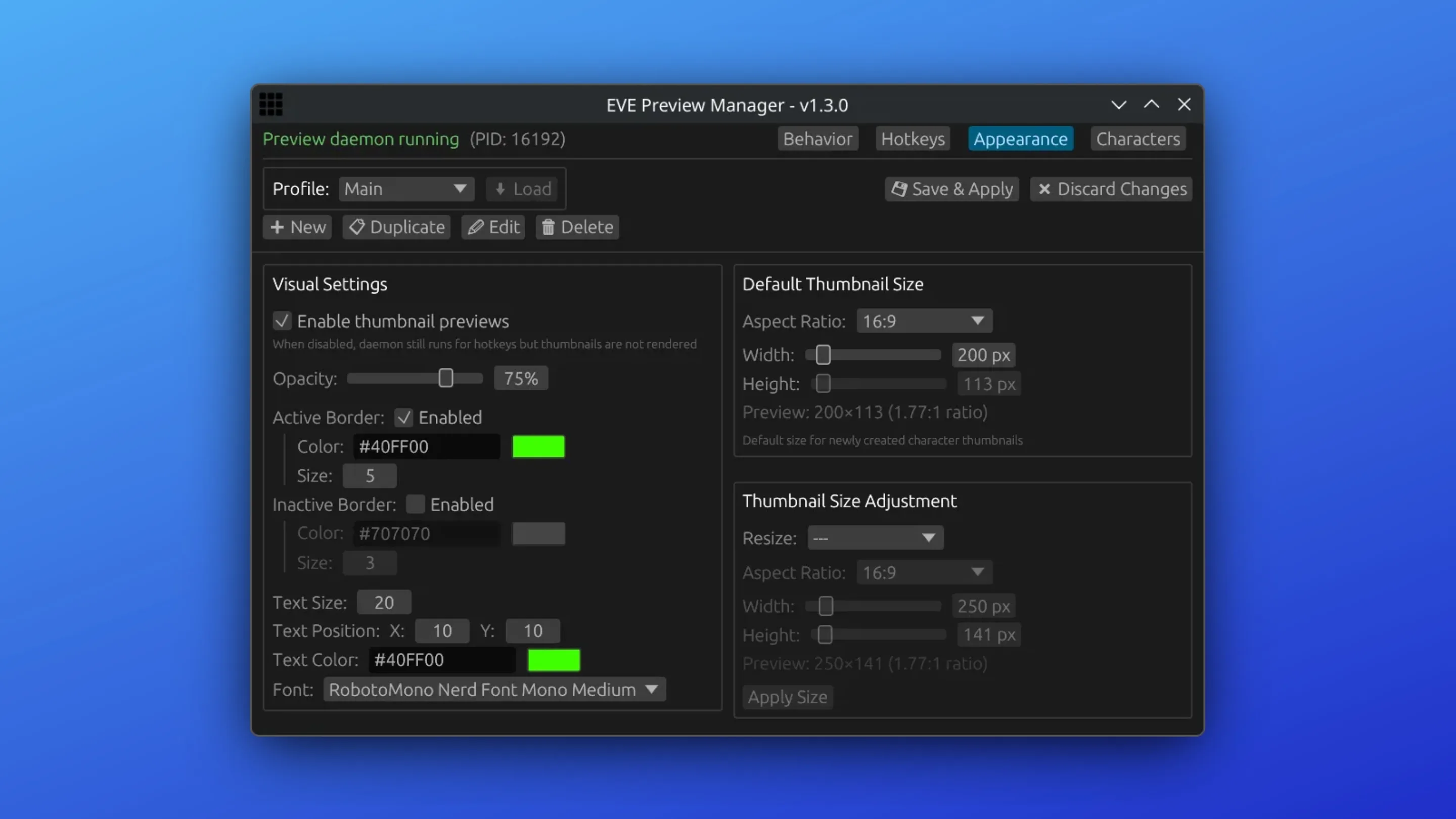
Task: Click the Duplicate profile icon
Action: pos(357,226)
